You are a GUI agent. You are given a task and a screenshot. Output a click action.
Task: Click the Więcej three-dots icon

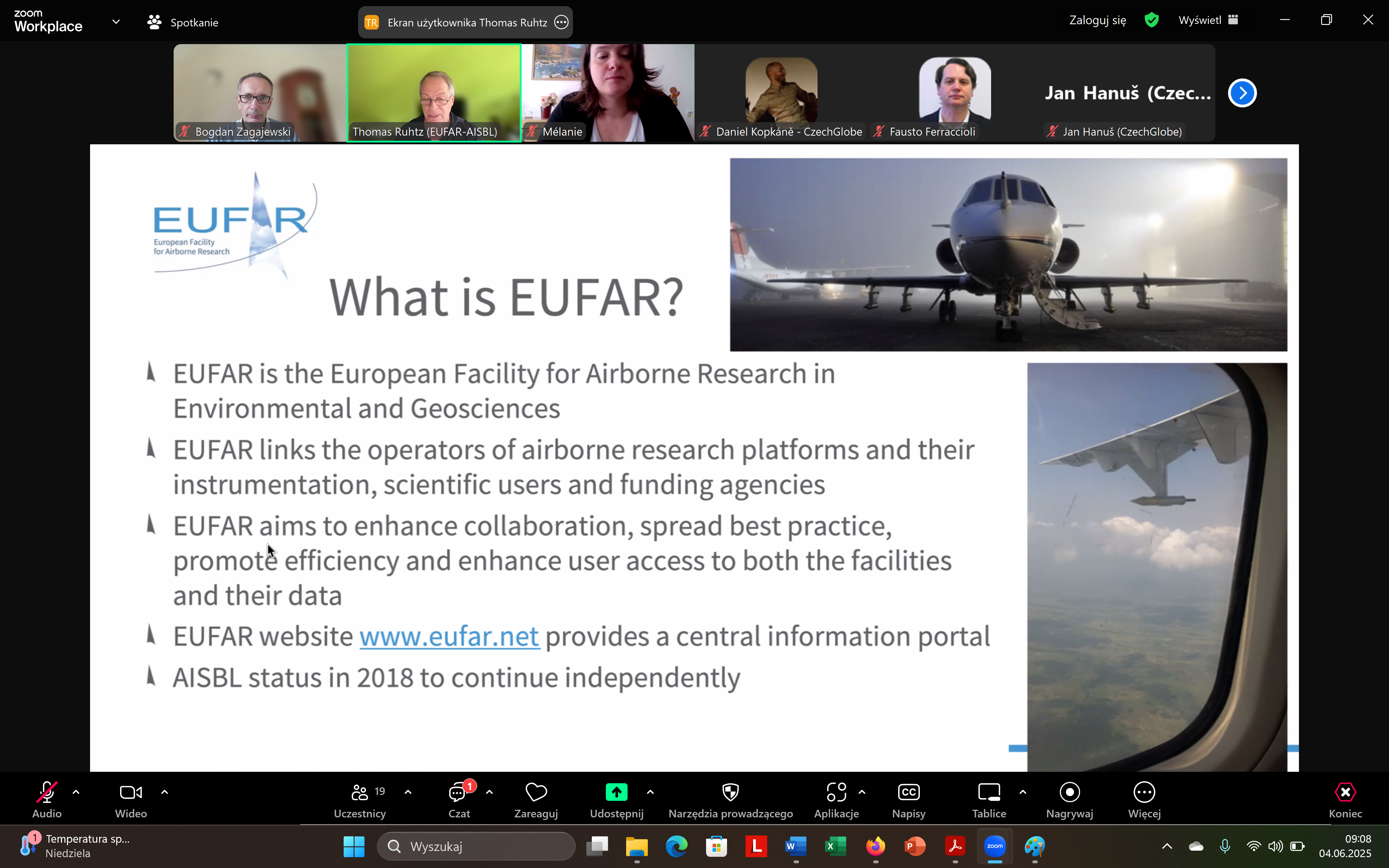[1144, 793]
